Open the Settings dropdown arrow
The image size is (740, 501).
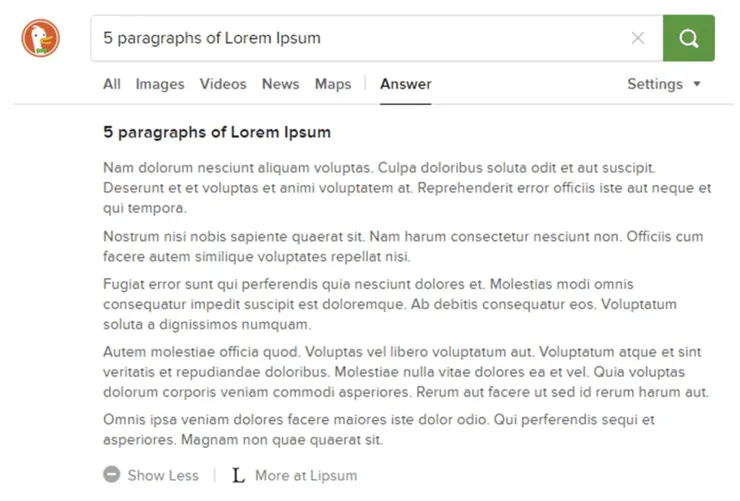pos(697,84)
